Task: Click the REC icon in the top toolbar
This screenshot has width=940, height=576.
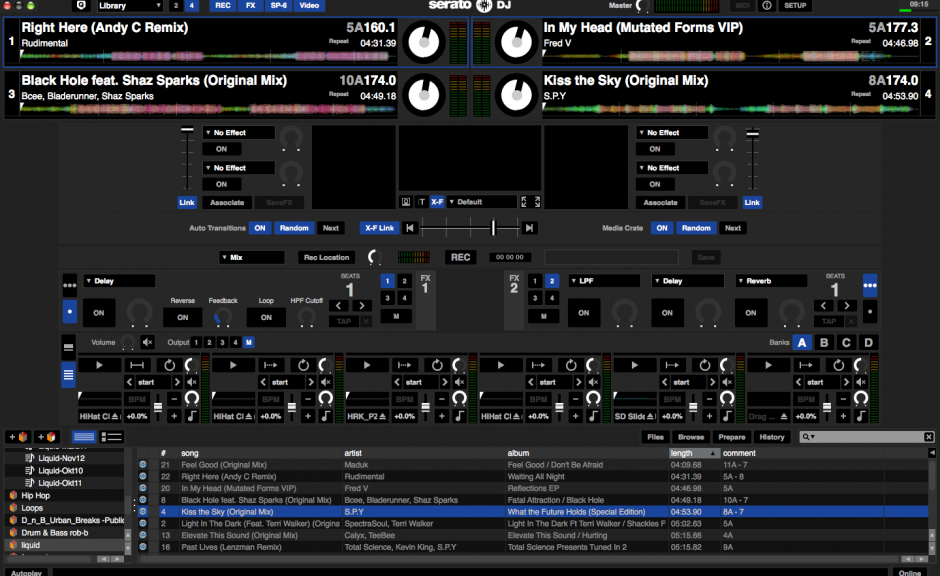Action: [x=224, y=6]
